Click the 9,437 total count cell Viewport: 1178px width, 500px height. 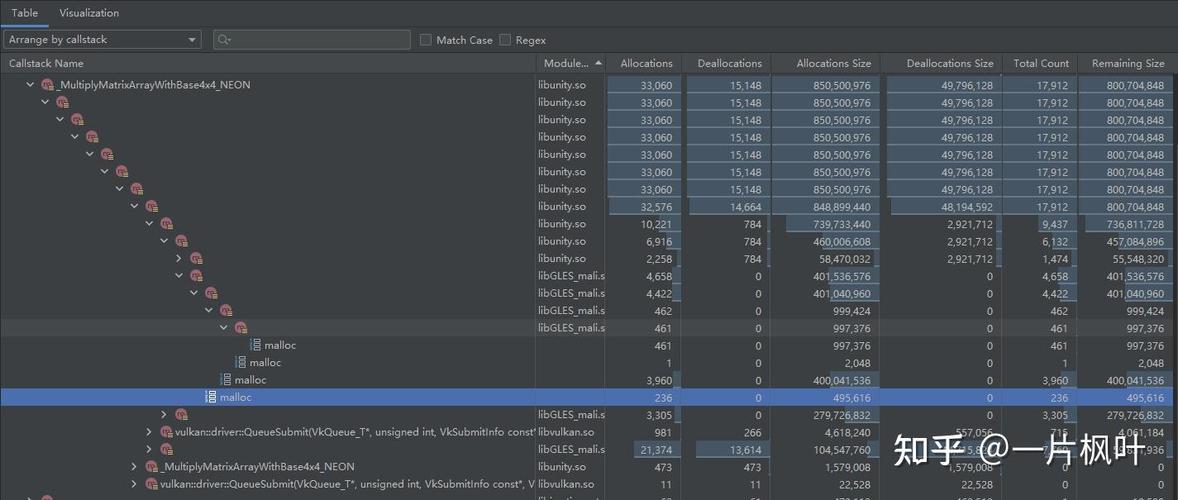(1043, 224)
